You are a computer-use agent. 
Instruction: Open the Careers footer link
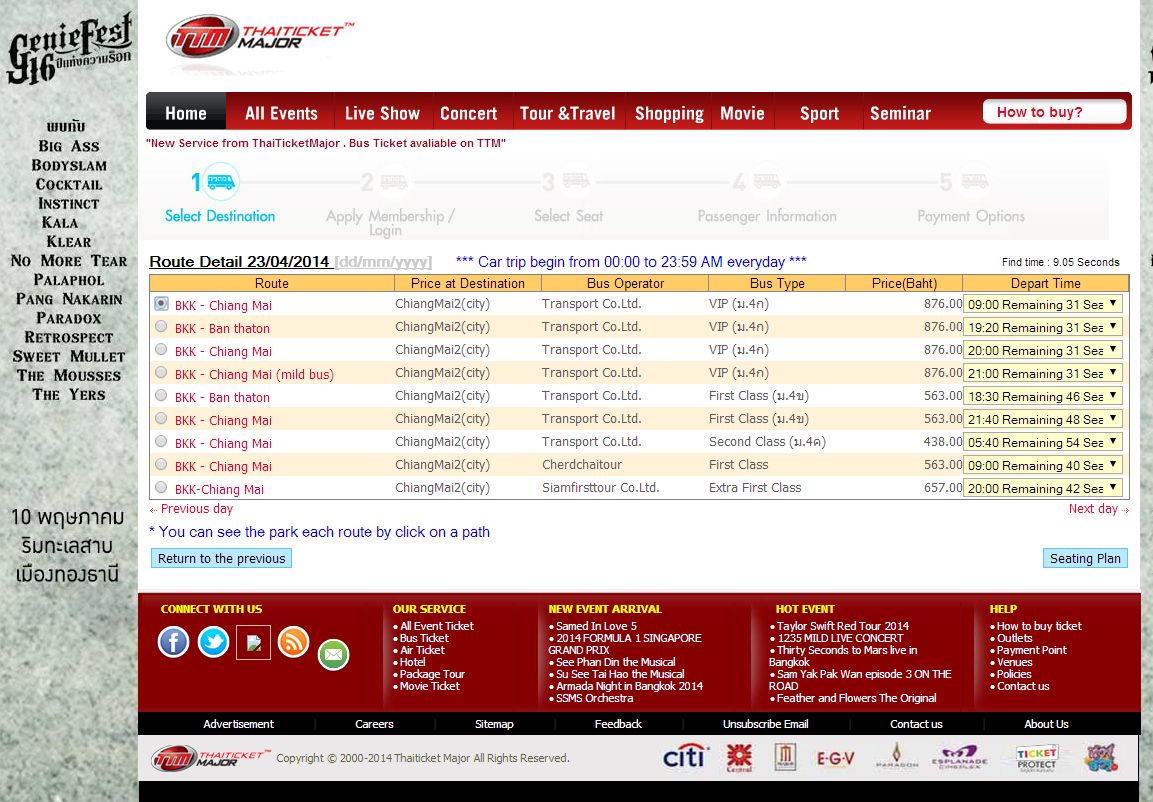point(374,724)
